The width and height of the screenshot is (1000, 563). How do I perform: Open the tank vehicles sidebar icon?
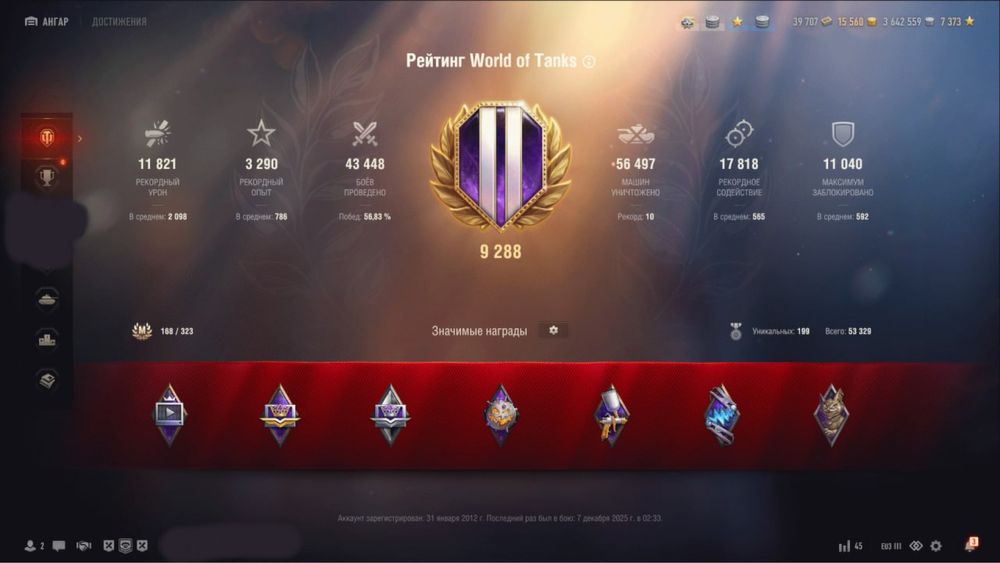pyautogui.click(x=47, y=298)
